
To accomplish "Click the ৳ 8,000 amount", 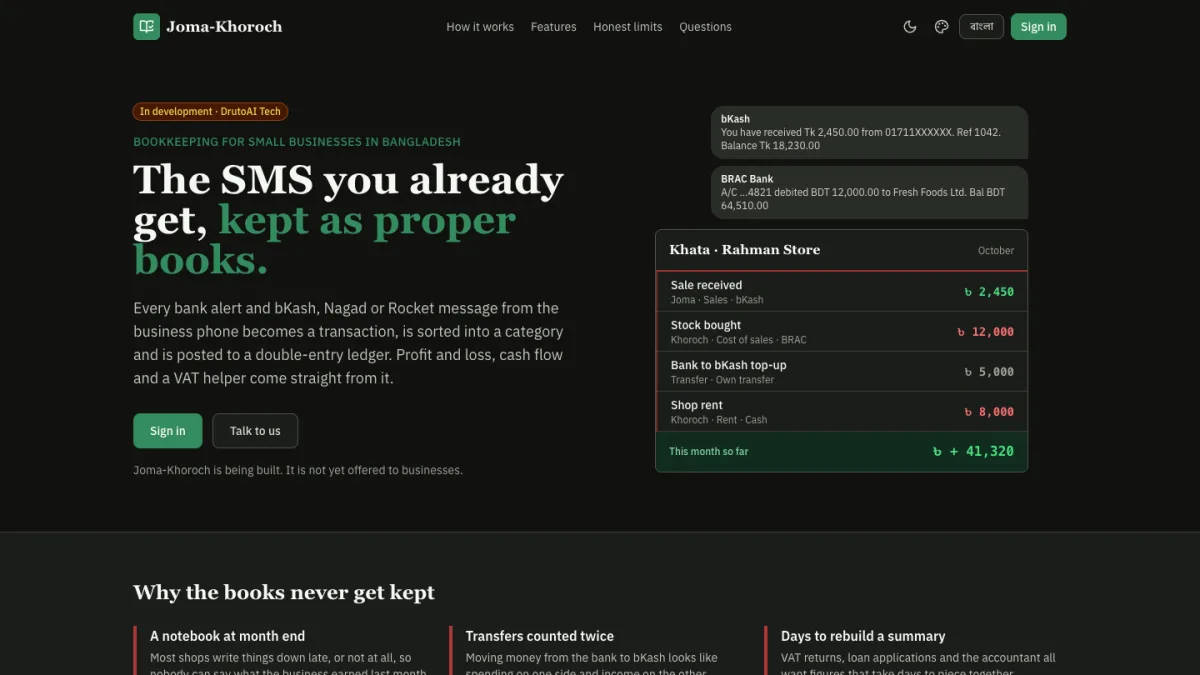I will (x=988, y=412).
